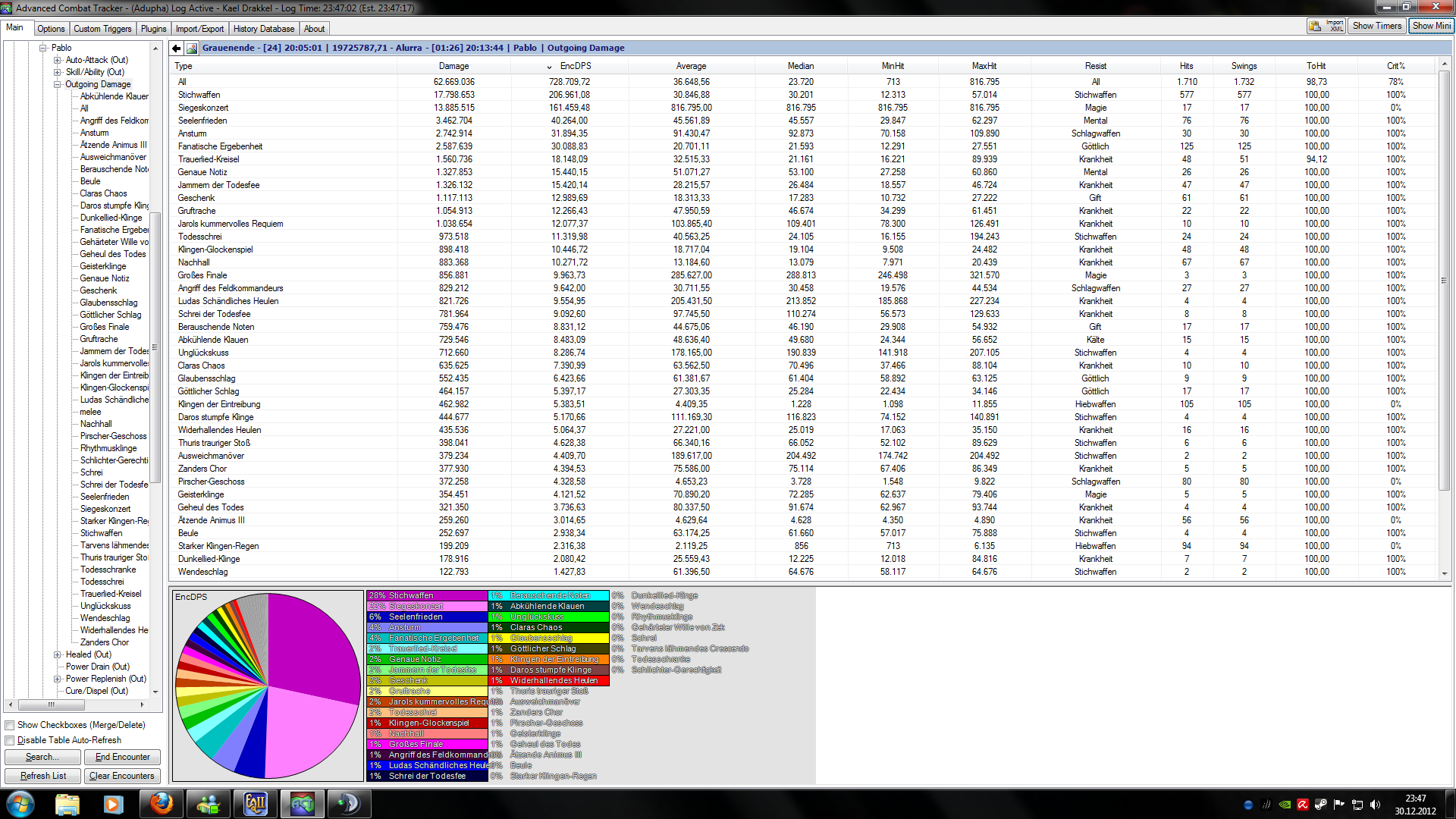This screenshot has height=819, width=1456.
Task: Click the clipboard export icon near Import XML
Action: pyautogui.click(x=1315, y=26)
